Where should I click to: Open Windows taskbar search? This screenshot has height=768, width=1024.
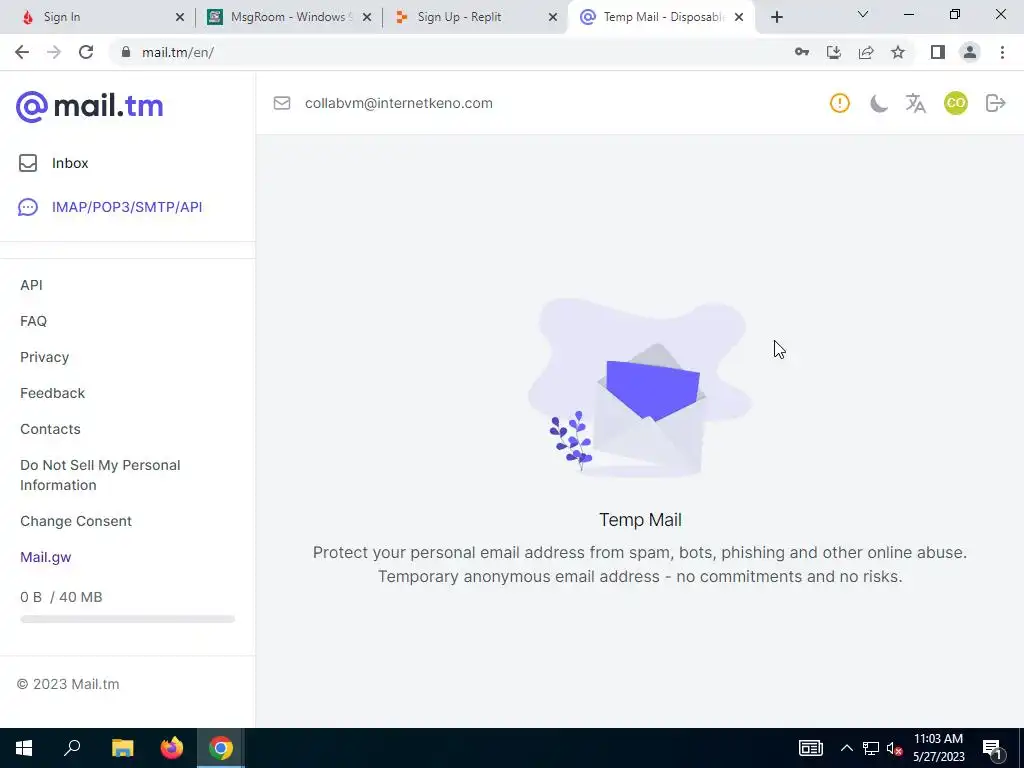pos(72,748)
